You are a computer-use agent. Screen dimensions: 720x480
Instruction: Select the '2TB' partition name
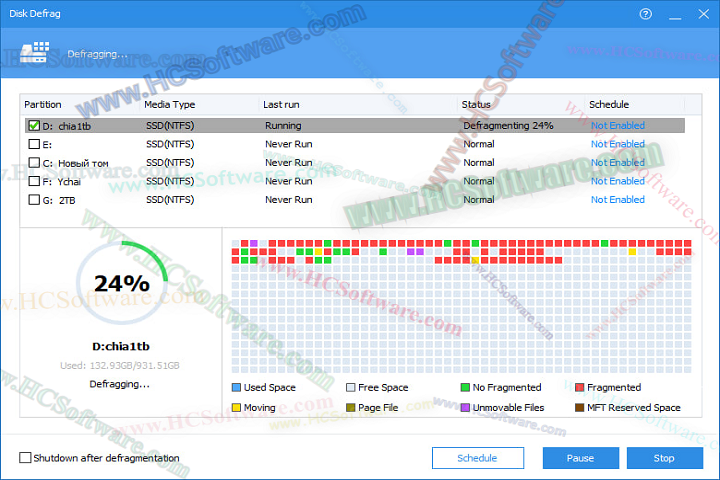[67, 200]
